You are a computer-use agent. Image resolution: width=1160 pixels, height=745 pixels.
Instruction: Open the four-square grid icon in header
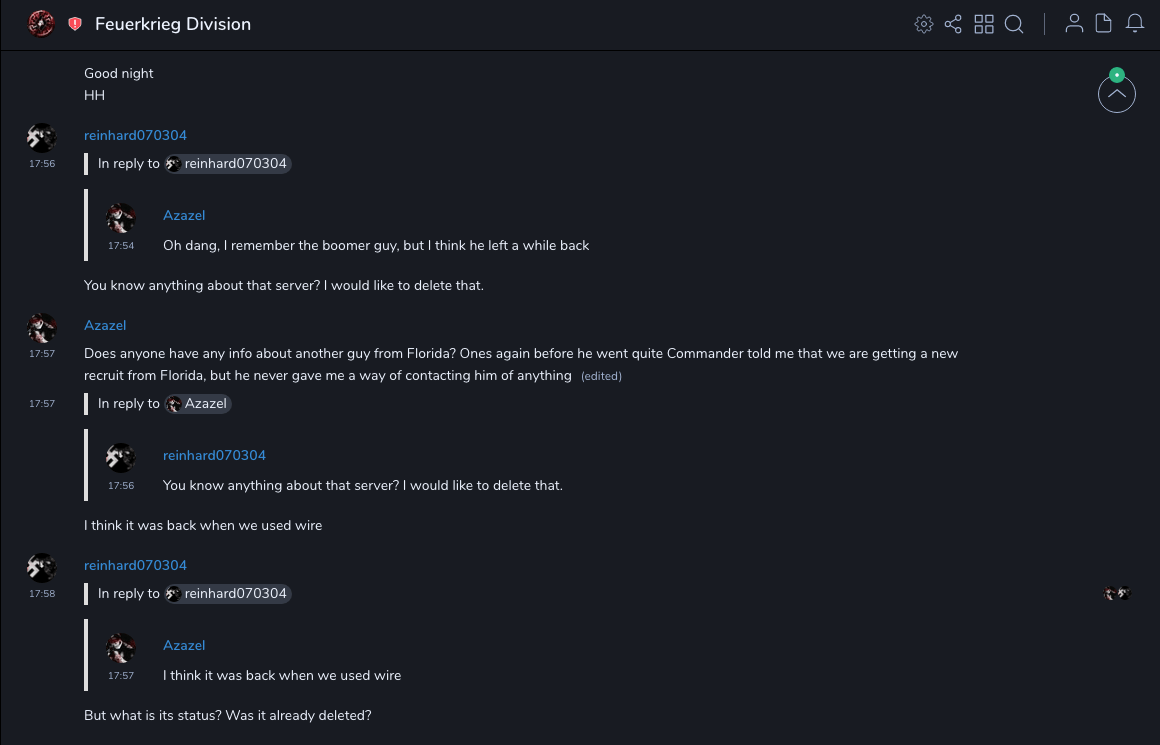[984, 24]
